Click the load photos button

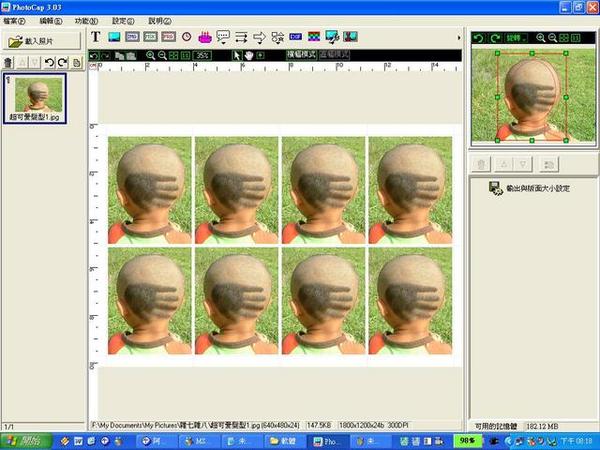coord(42,41)
